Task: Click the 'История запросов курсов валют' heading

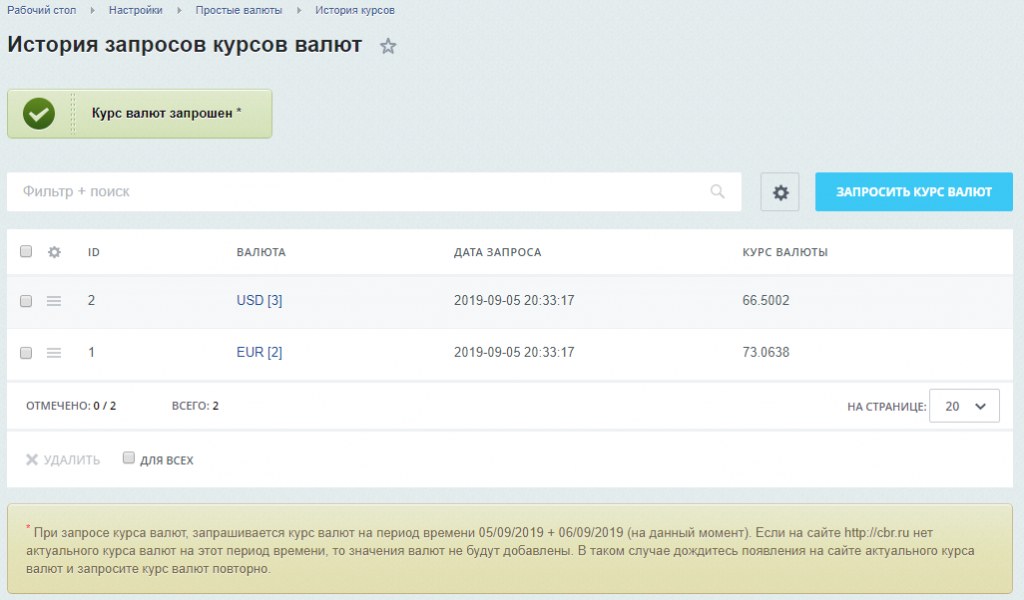Action: click(184, 44)
